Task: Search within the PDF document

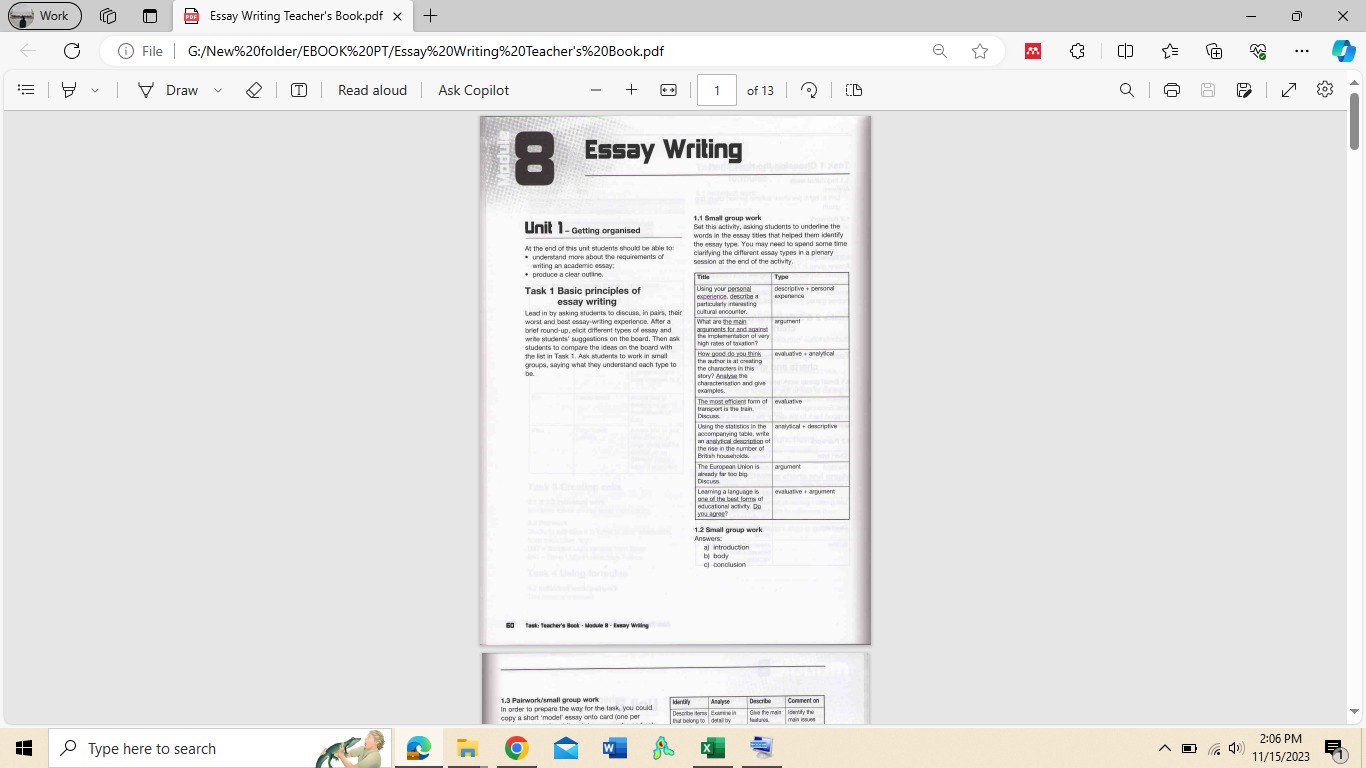Action: click(1127, 89)
